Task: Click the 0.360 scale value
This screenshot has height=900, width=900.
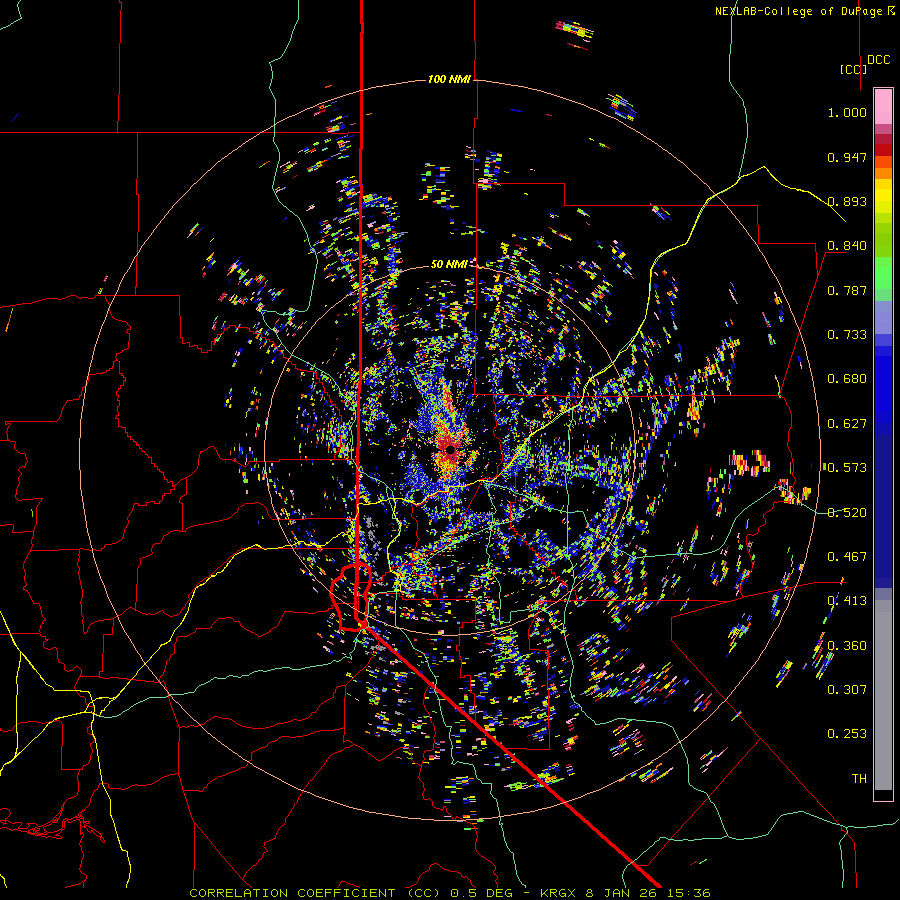Action: (x=847, y=645)
